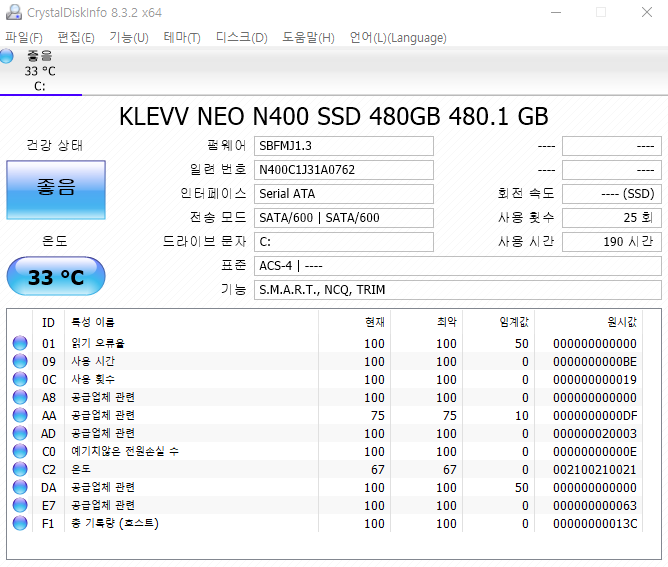Click the 건강 상태 label

click(55, 145)
